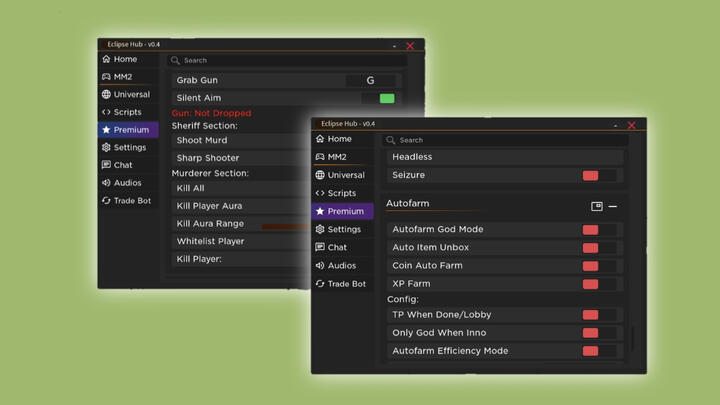The image size is (720, 405).
Task: Click the Scripts code icon in the back window
Action: point(106,113)
